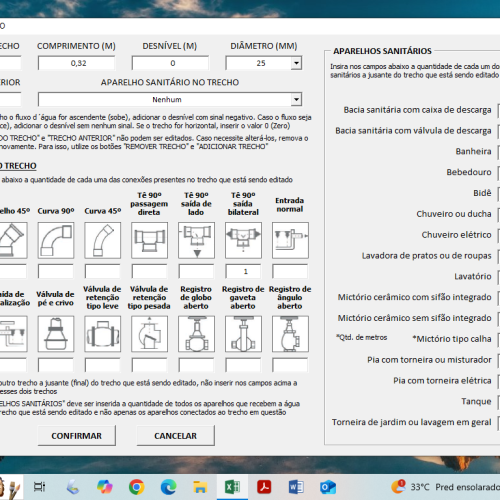Open Task View from the taskbar
The image size is (500, 500).
tap(39, 487)
